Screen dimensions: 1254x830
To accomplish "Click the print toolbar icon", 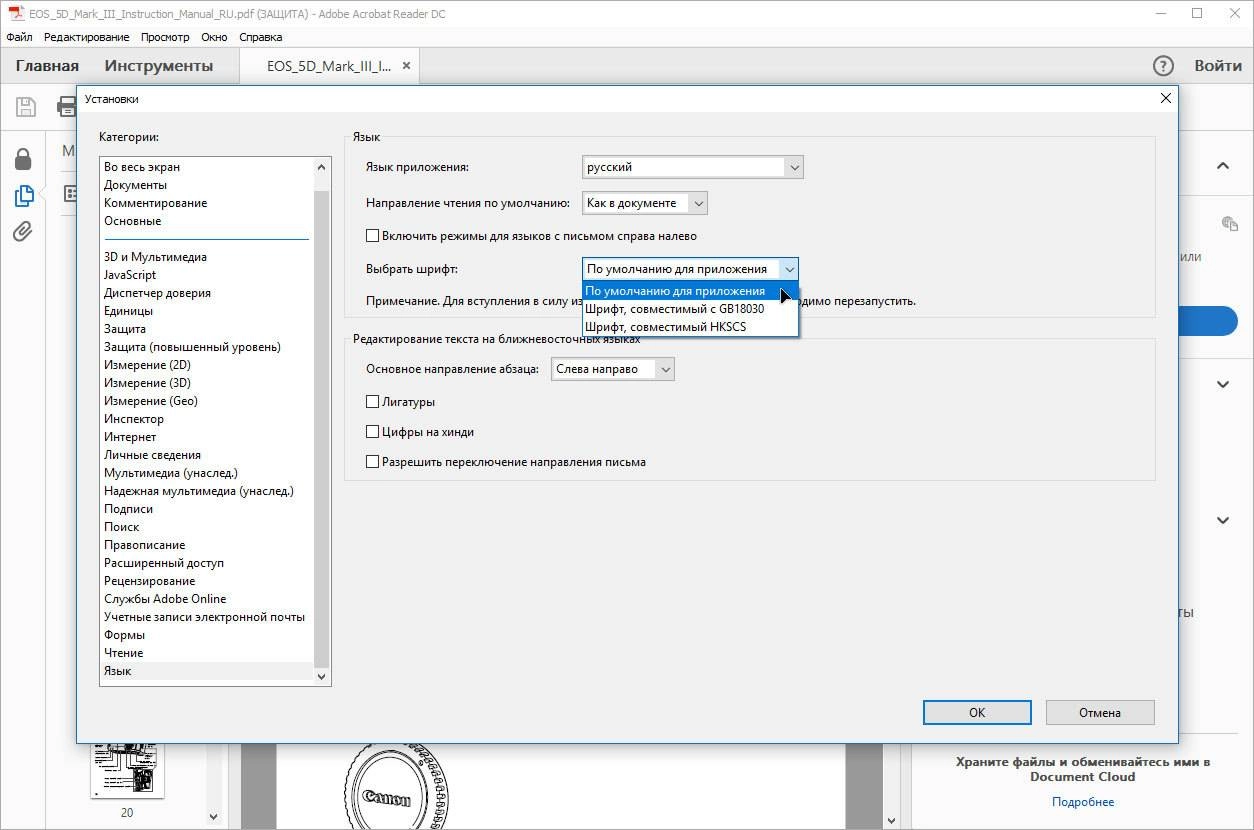I will tap(66, 107).
